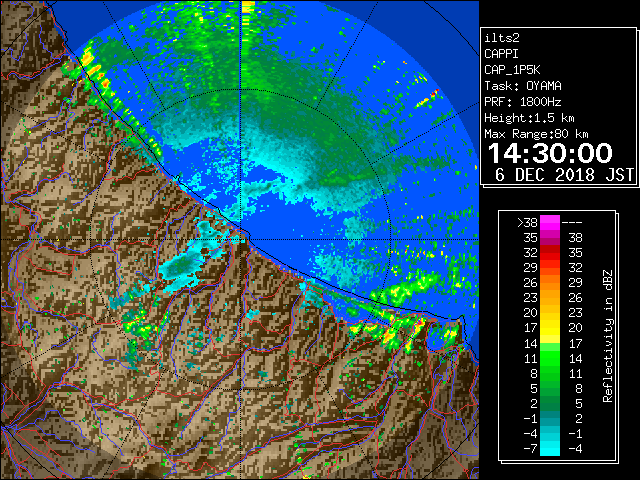Click the CAPPI product label
Screen dimensions: 640x480
[501, 54]
